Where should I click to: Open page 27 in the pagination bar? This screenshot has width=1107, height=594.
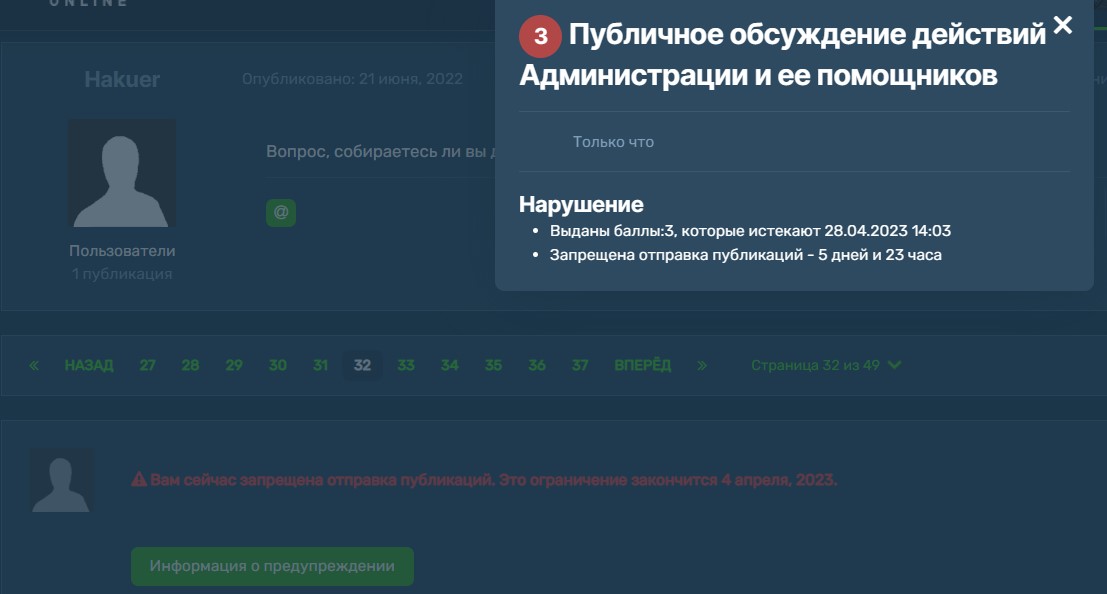tap(147, 365)
